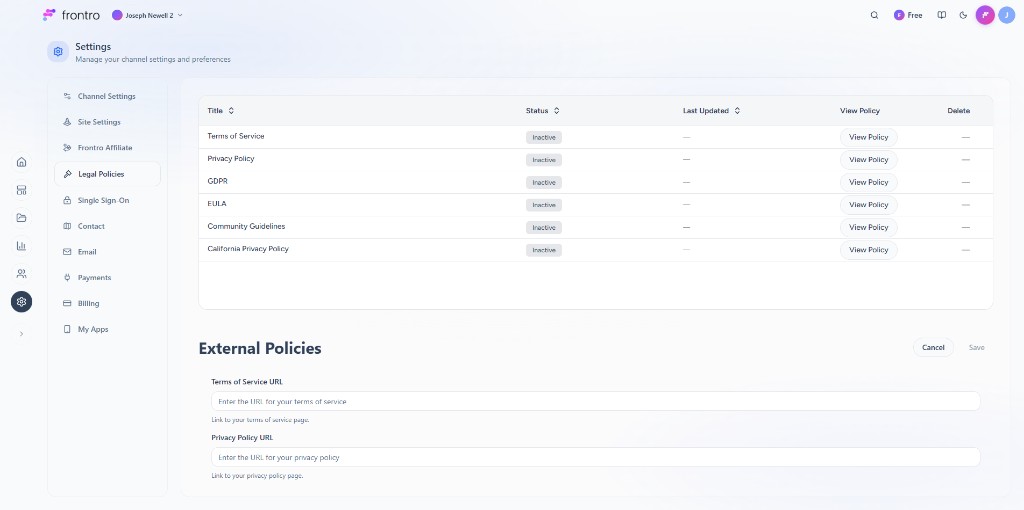Click the Settings header gear icon
This screenshot has width=1024, height=510.
click(x=58, y=52)
